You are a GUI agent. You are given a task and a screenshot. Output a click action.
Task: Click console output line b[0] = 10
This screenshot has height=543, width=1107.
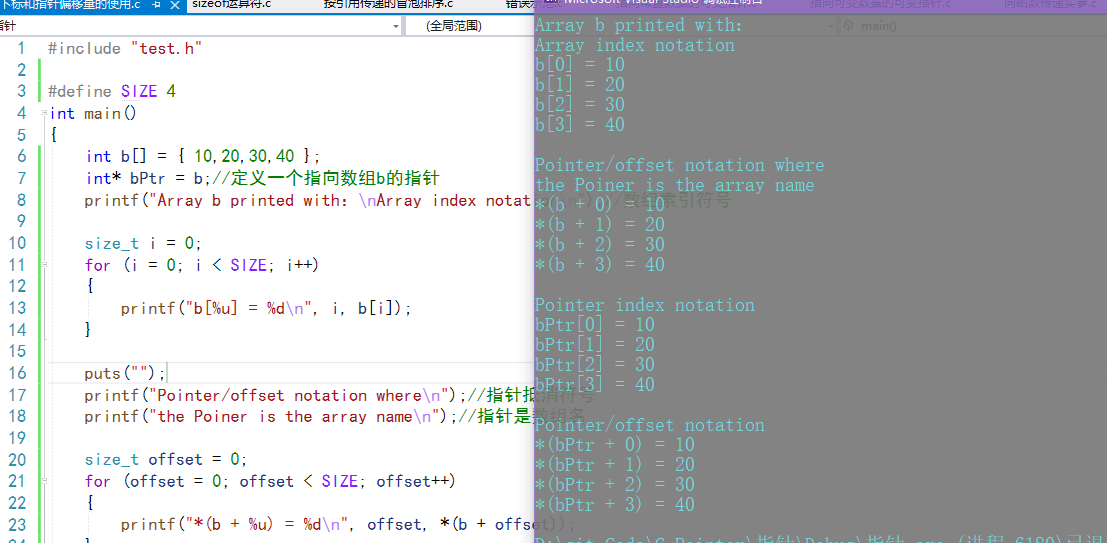click(580, 65)
